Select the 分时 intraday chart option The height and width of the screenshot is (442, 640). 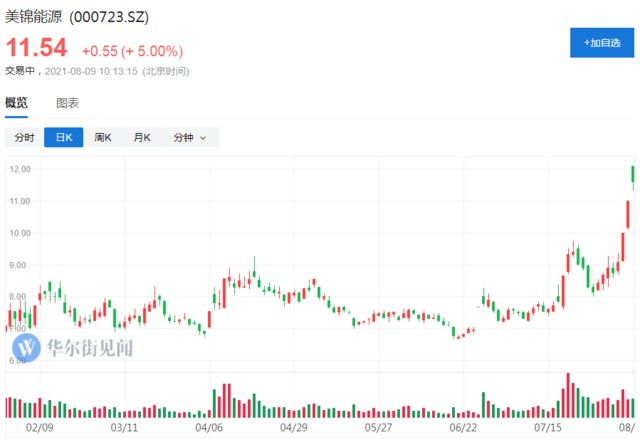point(25,138)
